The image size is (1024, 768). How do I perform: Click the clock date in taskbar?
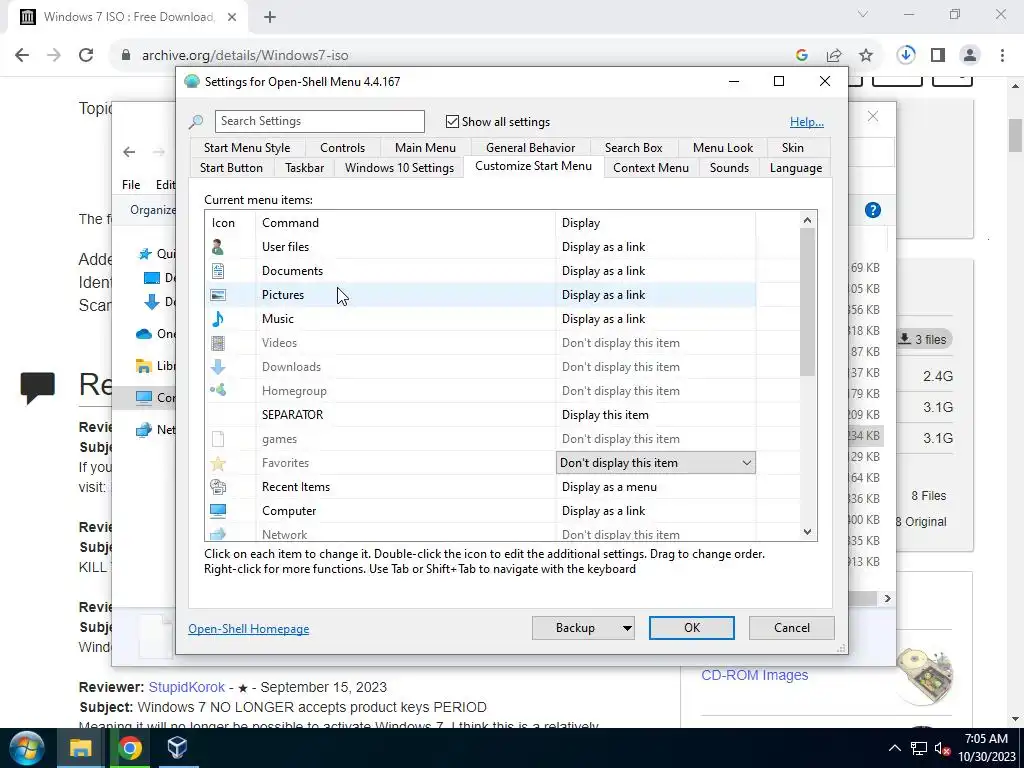[x=987, y=757]
